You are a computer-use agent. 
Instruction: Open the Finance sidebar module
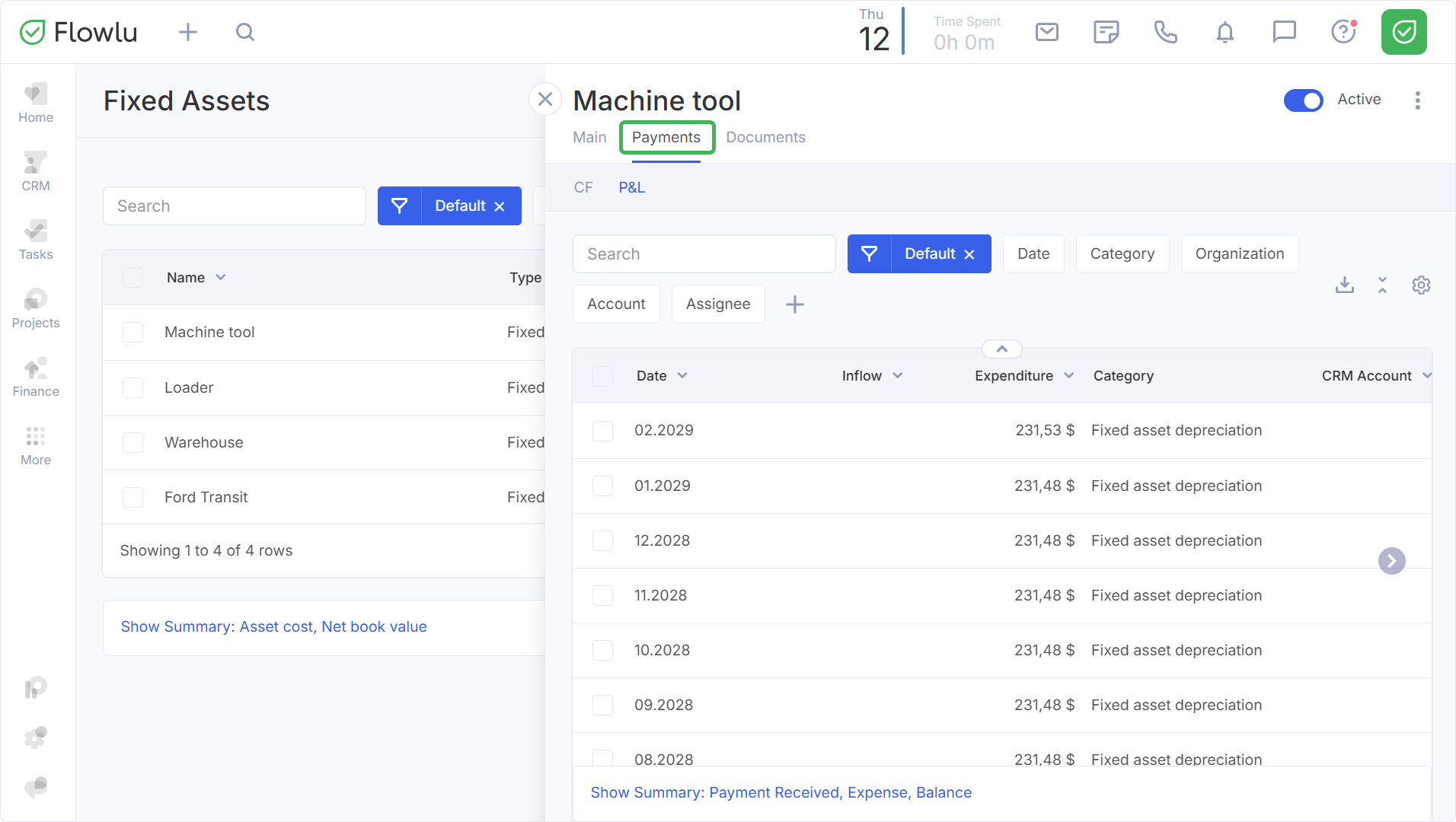pyautogui.click(x=36, y=378)
